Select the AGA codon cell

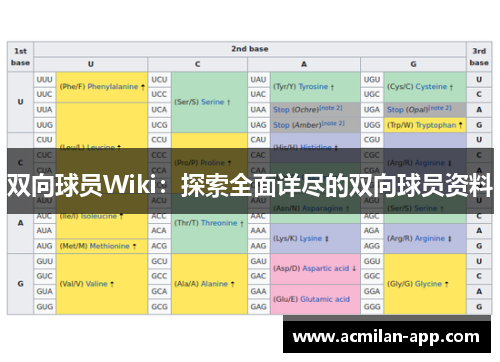[x=372, y=231]
